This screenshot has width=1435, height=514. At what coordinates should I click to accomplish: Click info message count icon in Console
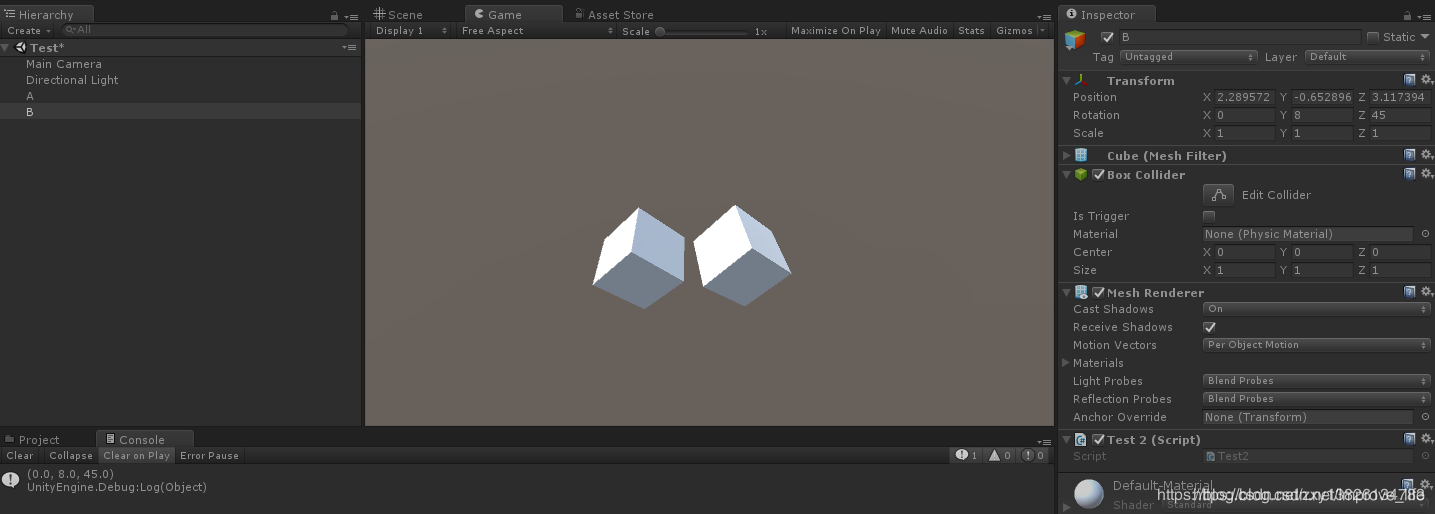tap(966, 455)
